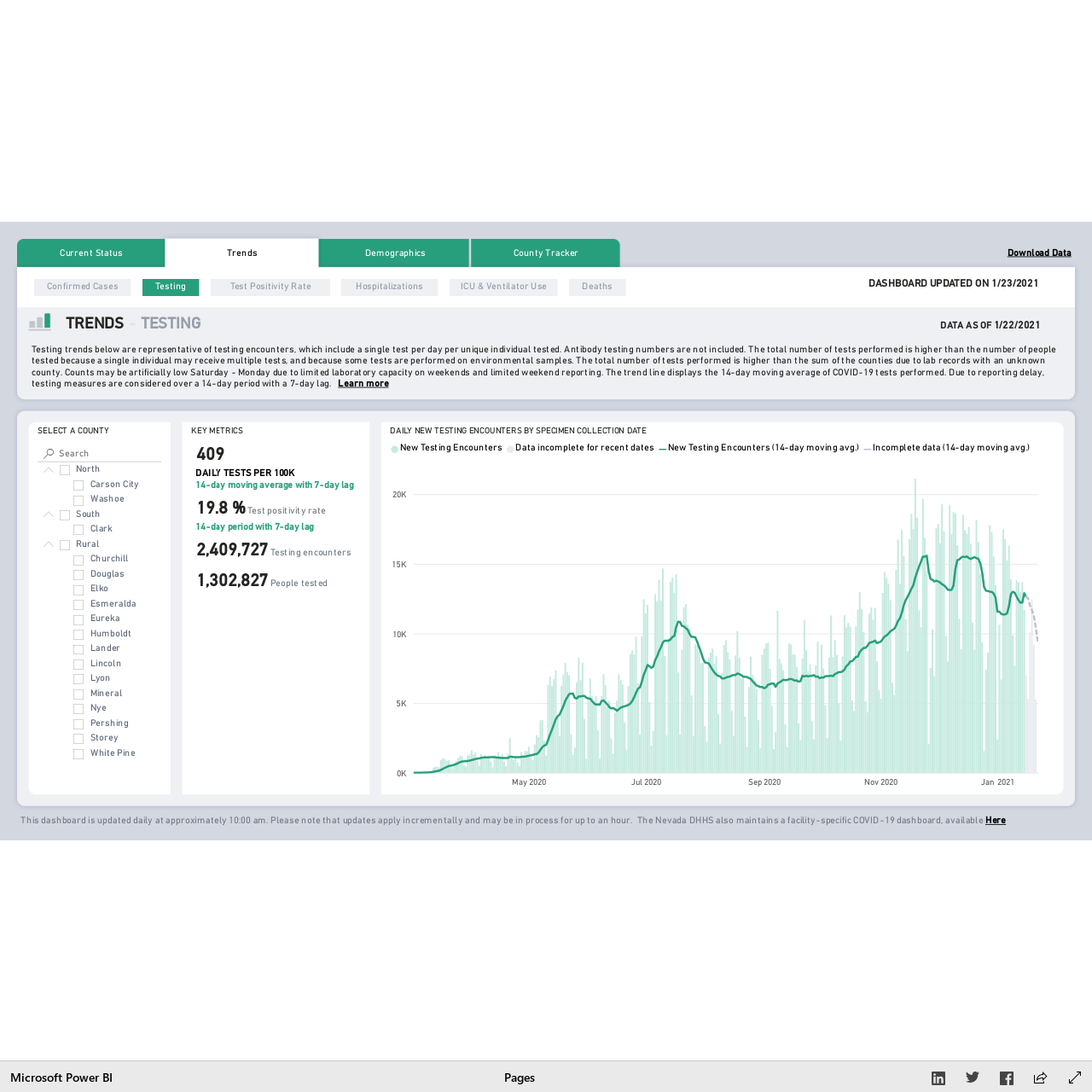Click the Trends bar chart icon
1092x1092 pixels.
[x=40, y=322]
